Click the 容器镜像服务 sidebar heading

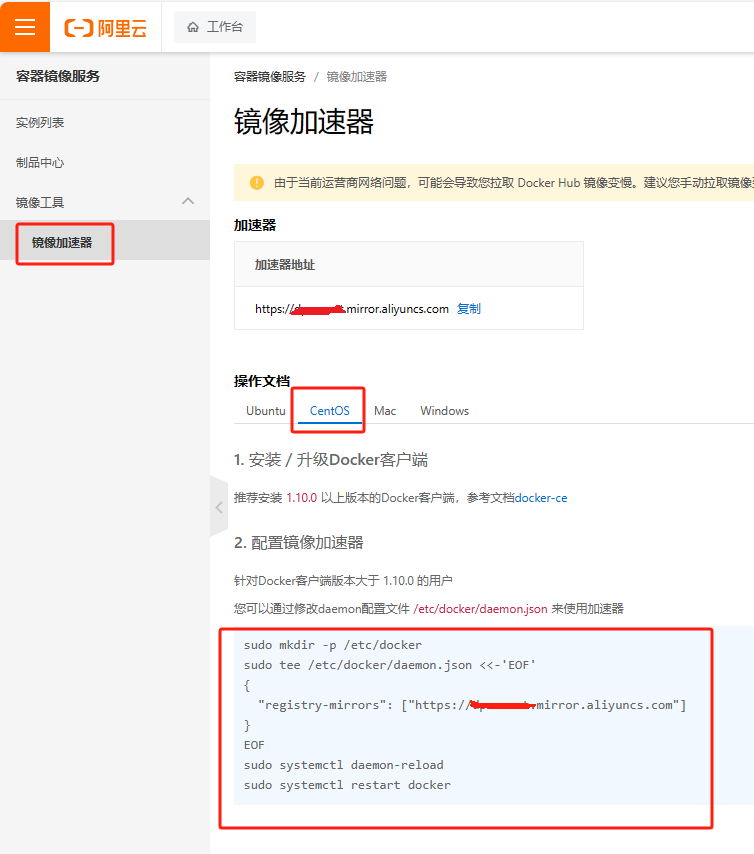pyautogui.click(x=58, y=76)
